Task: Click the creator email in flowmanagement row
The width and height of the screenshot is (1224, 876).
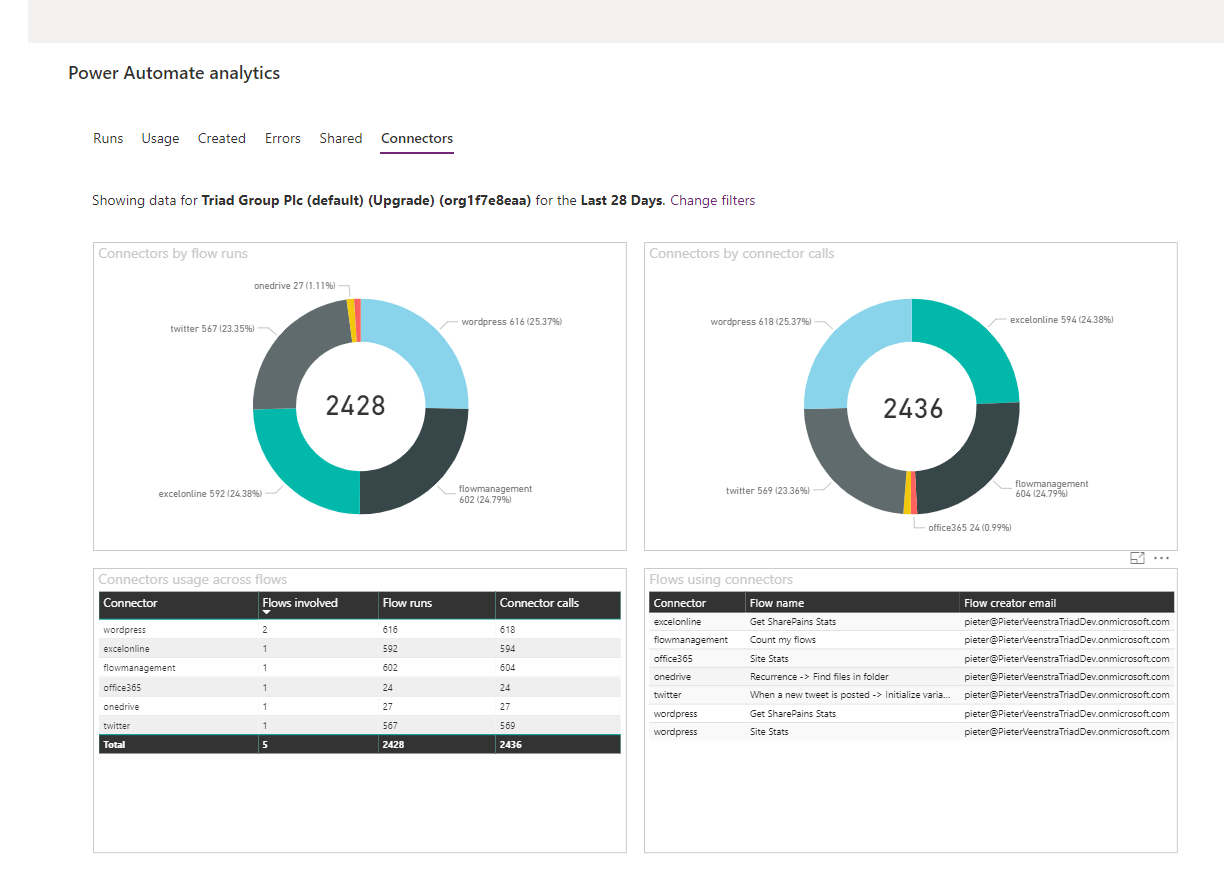Action: [1067, 640]
